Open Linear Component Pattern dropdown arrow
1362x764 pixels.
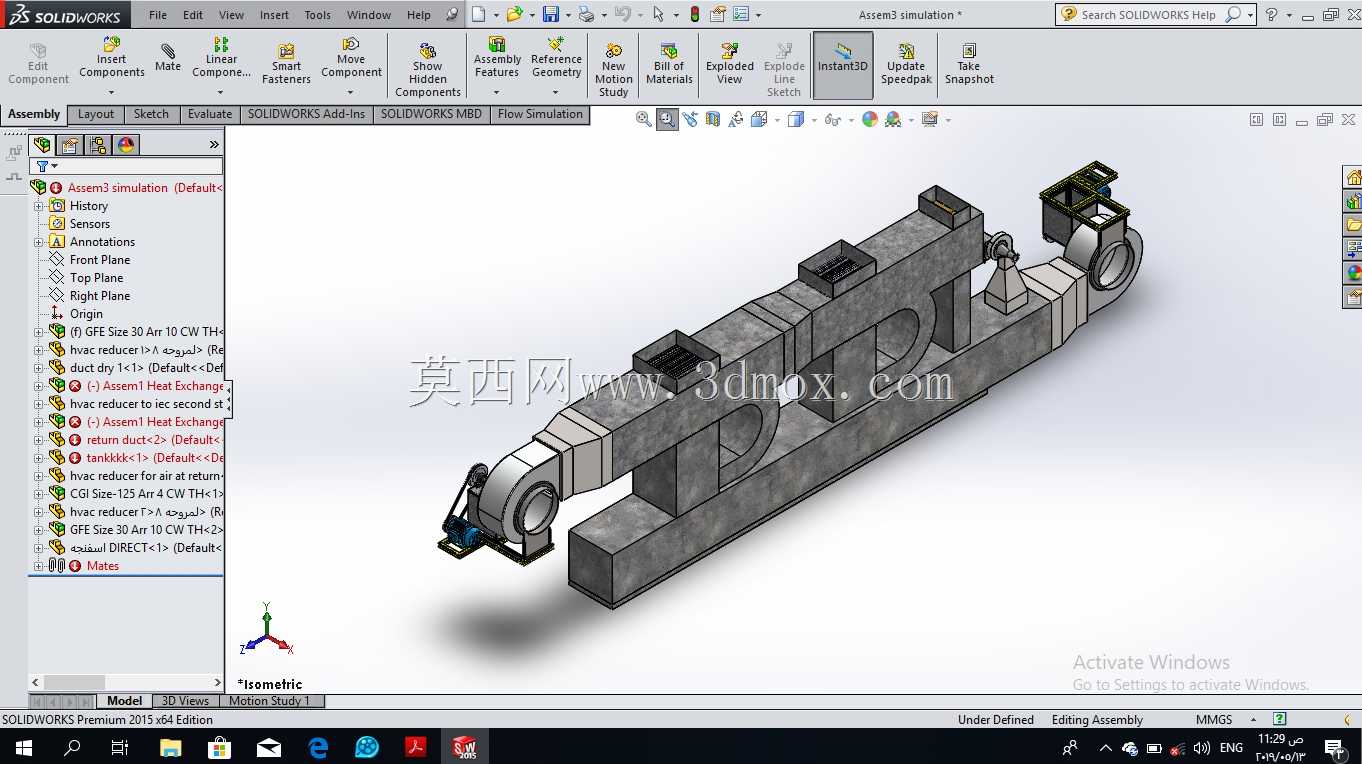point(221,92)
